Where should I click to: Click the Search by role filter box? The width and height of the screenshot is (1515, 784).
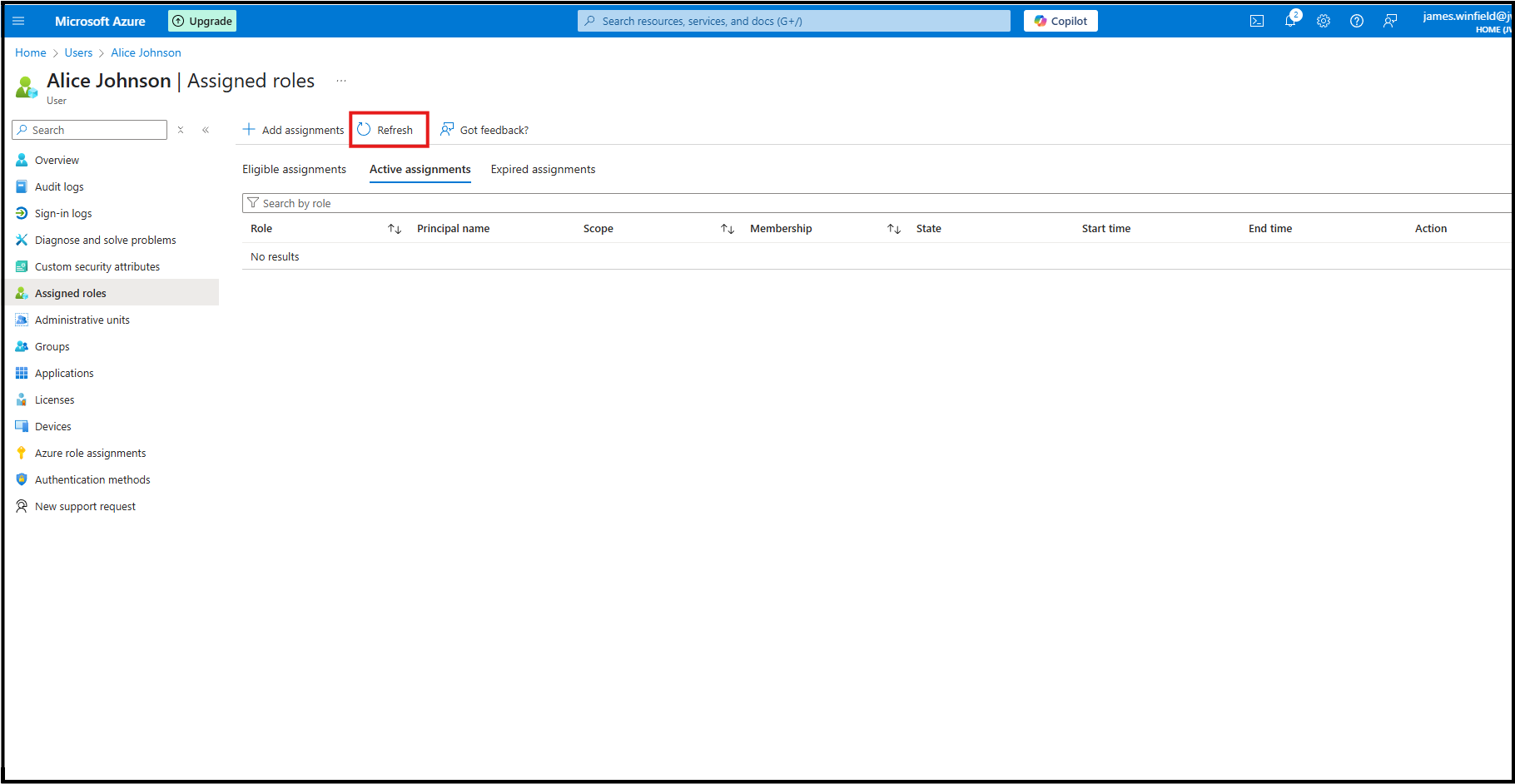point(877,203)
